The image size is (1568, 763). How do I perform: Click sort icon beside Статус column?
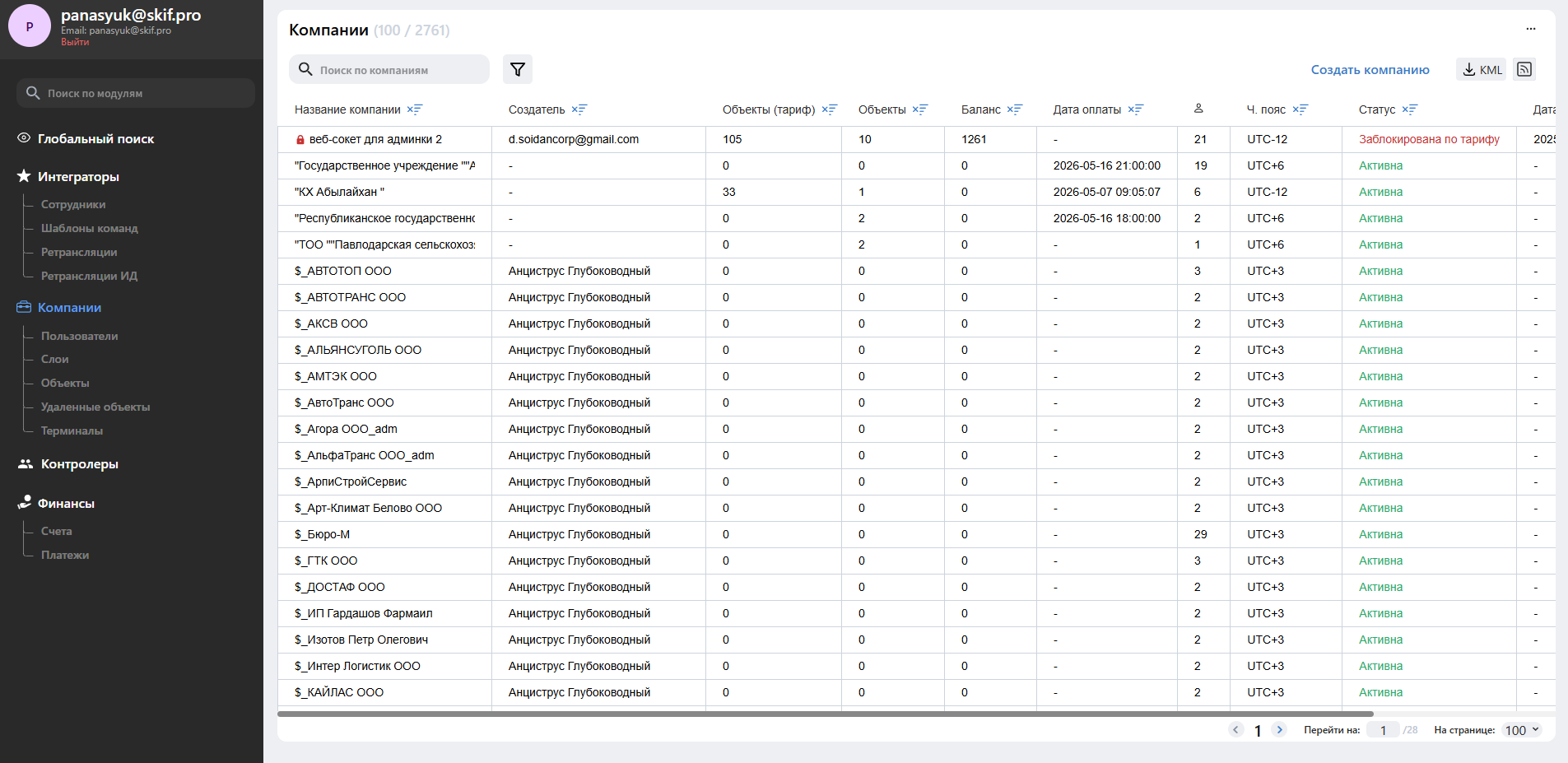coord(1410,109)
